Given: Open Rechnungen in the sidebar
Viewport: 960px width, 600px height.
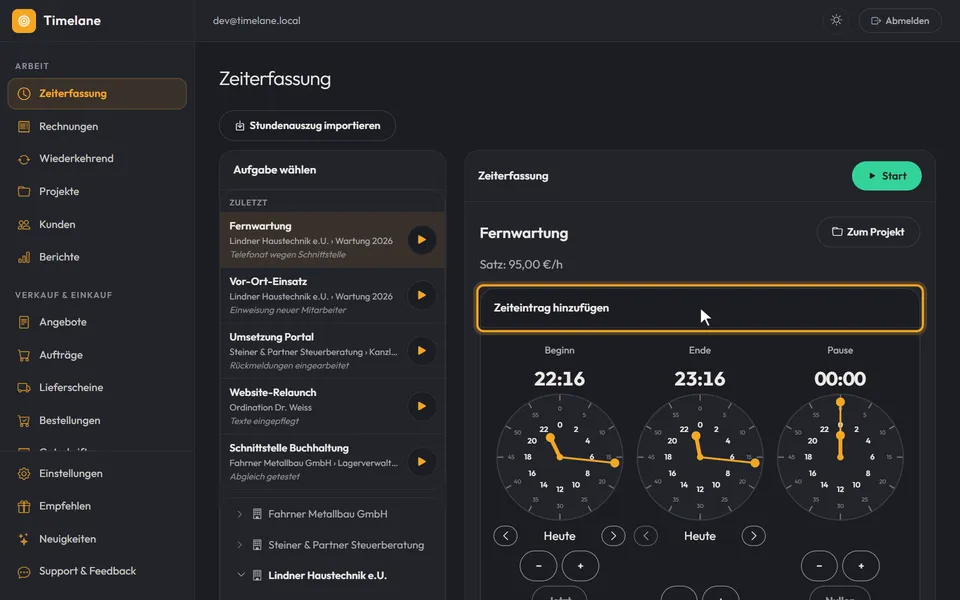Looking at the screenshot, I should [97, 127].
